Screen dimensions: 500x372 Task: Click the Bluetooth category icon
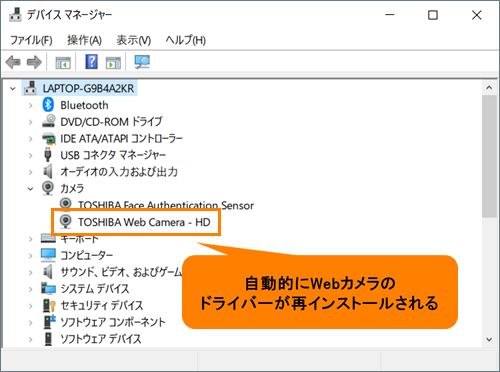pos(48,105)
